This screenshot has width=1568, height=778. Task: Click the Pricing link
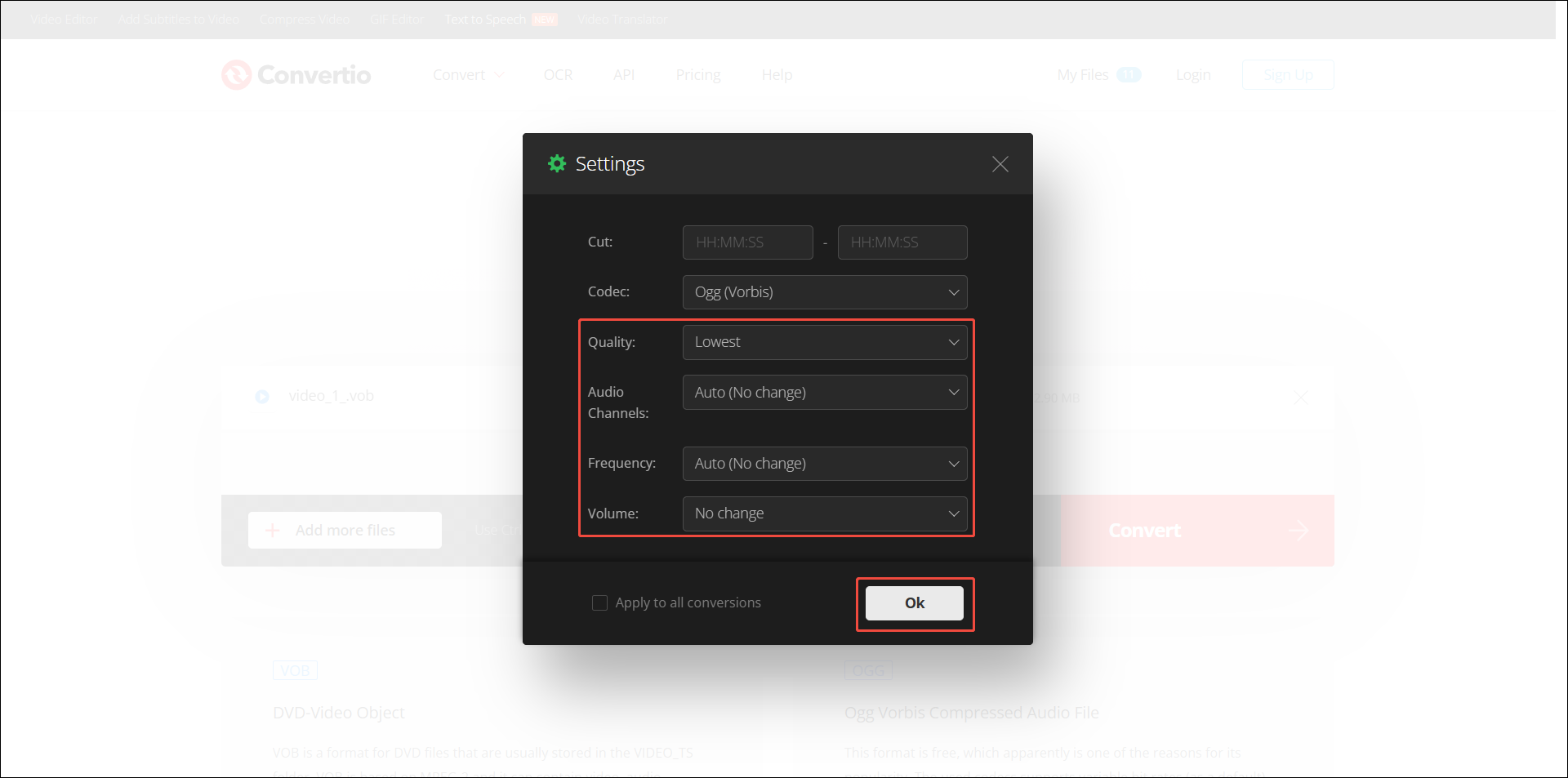[697, 74]
